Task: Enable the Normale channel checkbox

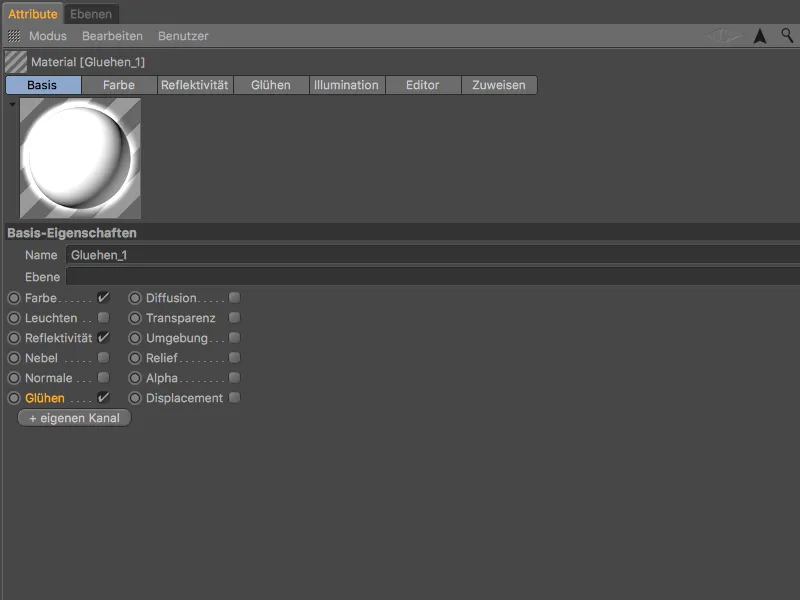Action: pyautogui.click(x=103, y=378)
